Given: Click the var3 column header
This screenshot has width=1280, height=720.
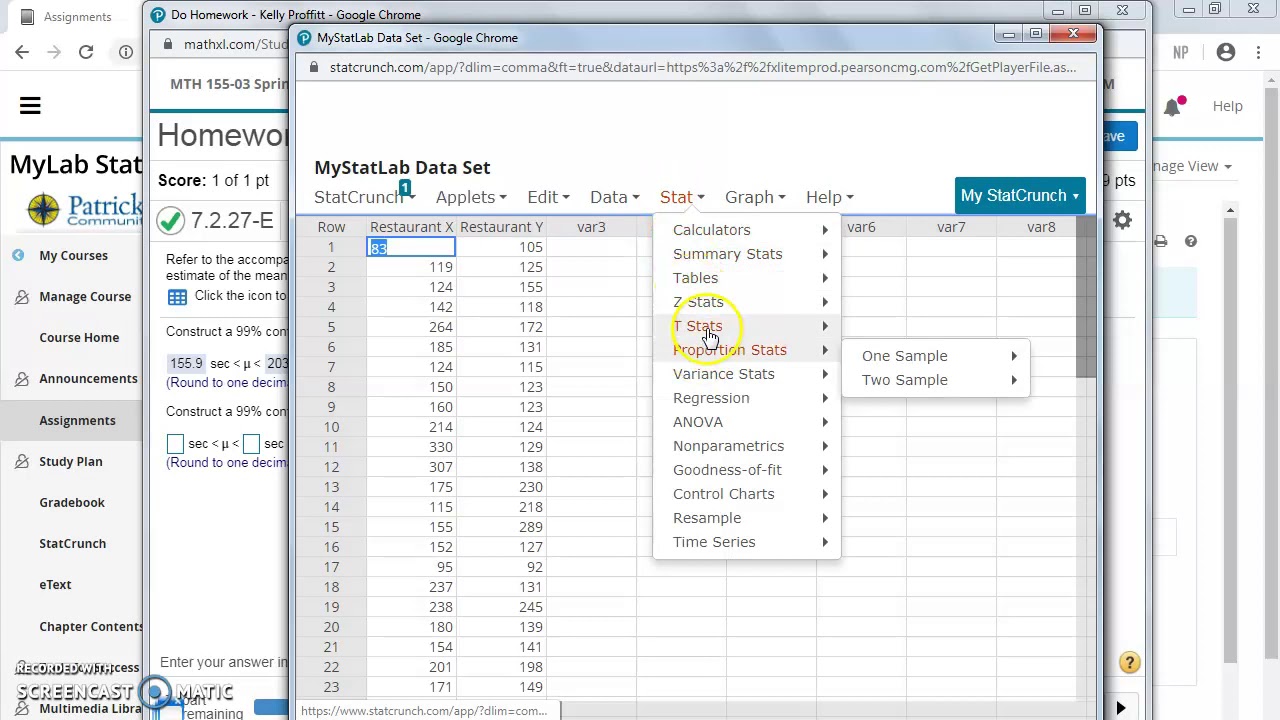Looking at the screenshot, I should 591,228.
